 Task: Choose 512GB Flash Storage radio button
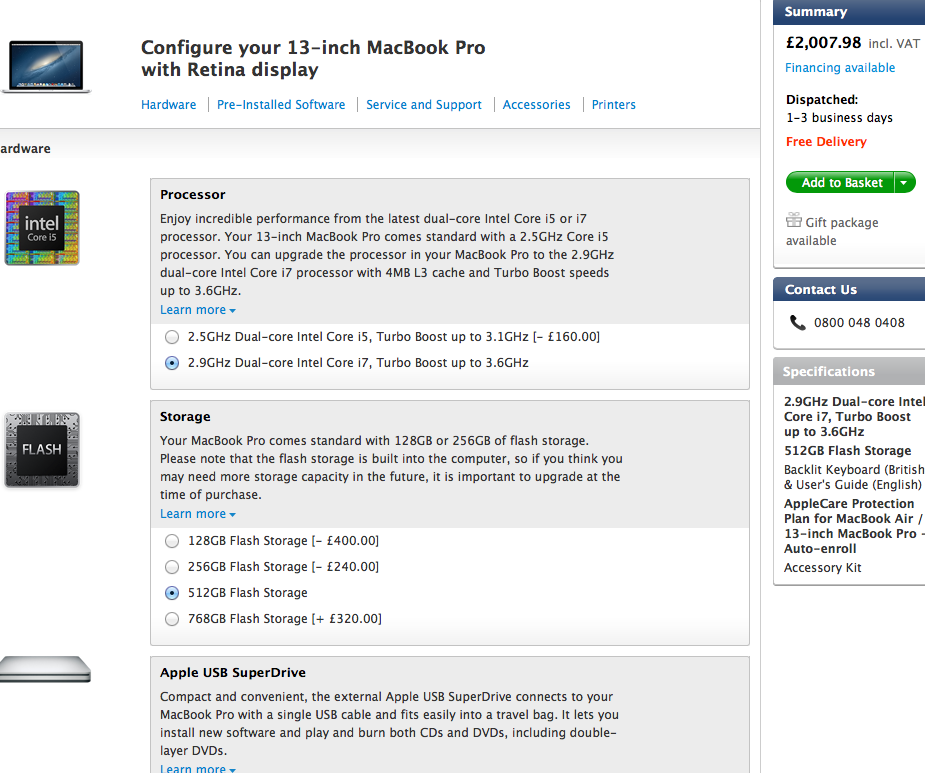[172, 593]
